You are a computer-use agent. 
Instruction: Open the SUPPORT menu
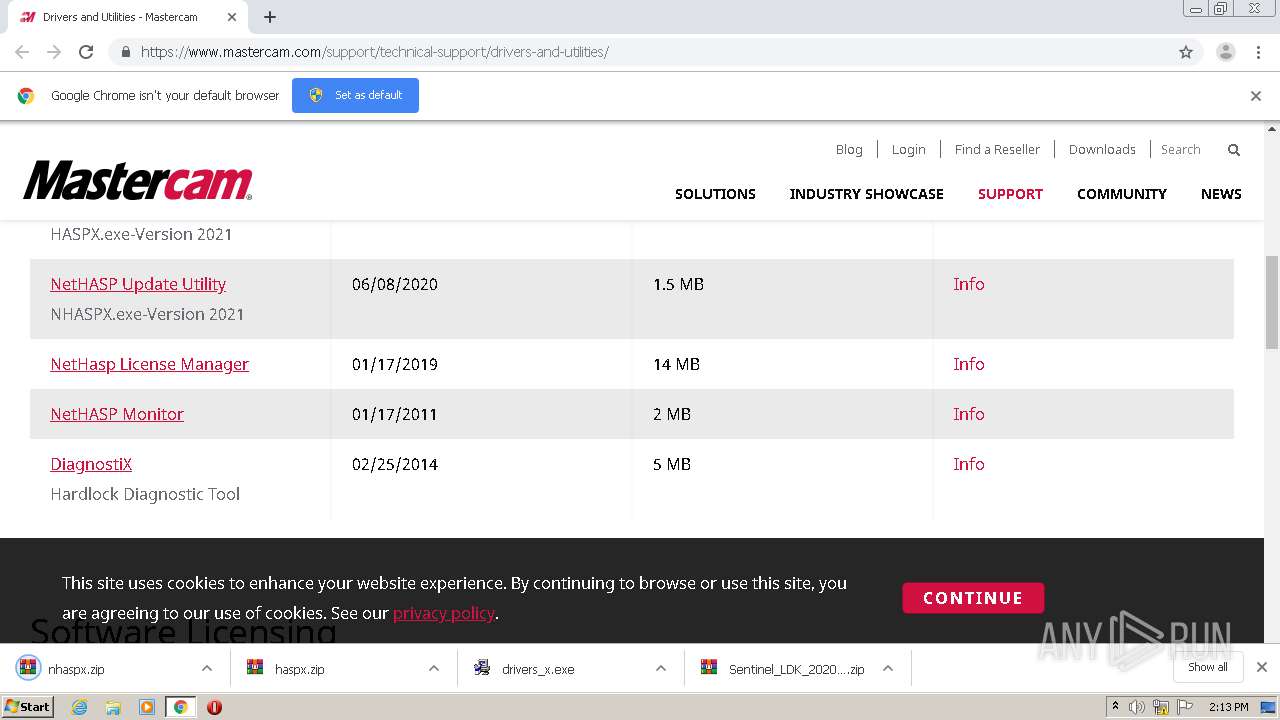[x=1010, y=194]
